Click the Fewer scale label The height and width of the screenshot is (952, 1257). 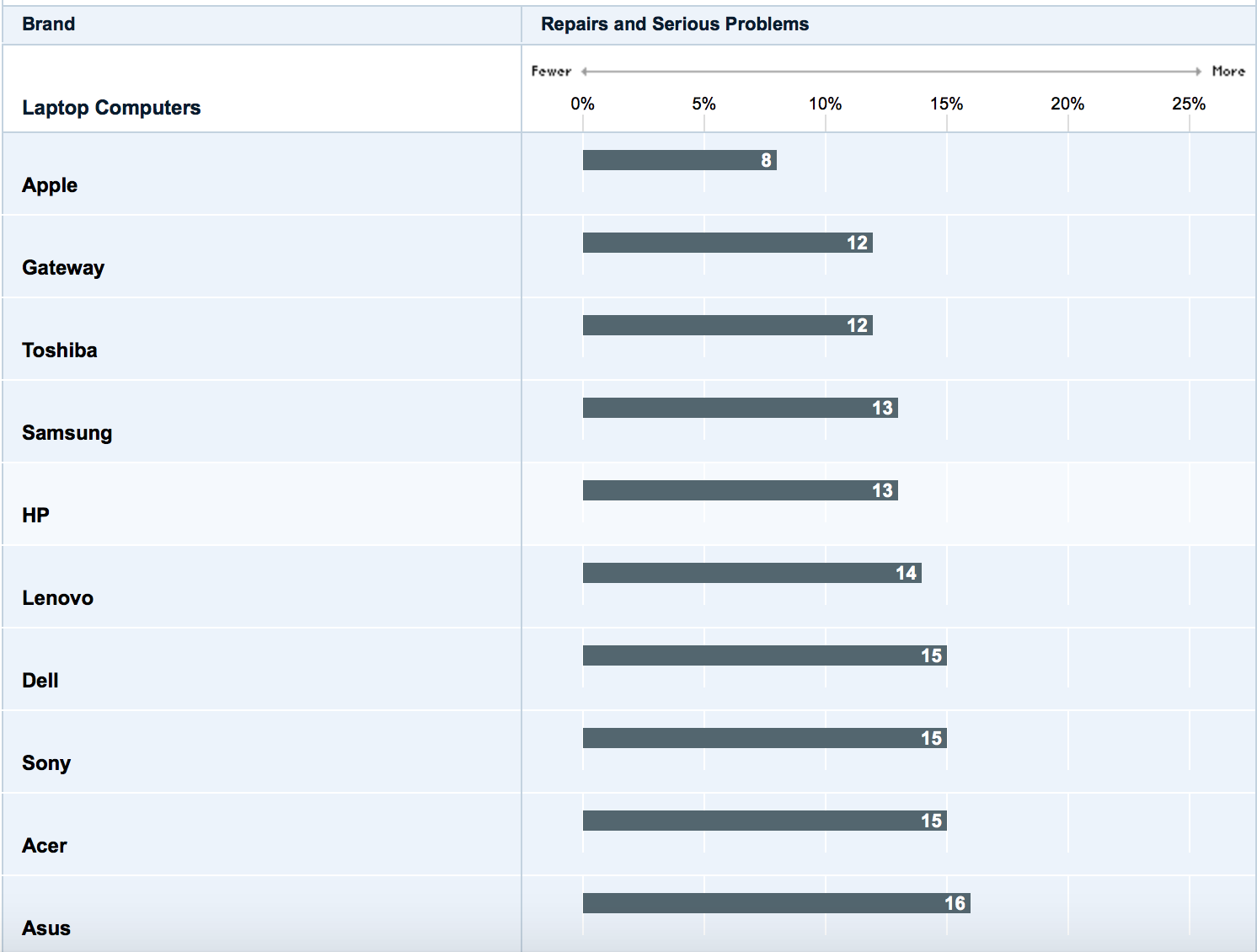pyautogui.click(x=551, y=72)
